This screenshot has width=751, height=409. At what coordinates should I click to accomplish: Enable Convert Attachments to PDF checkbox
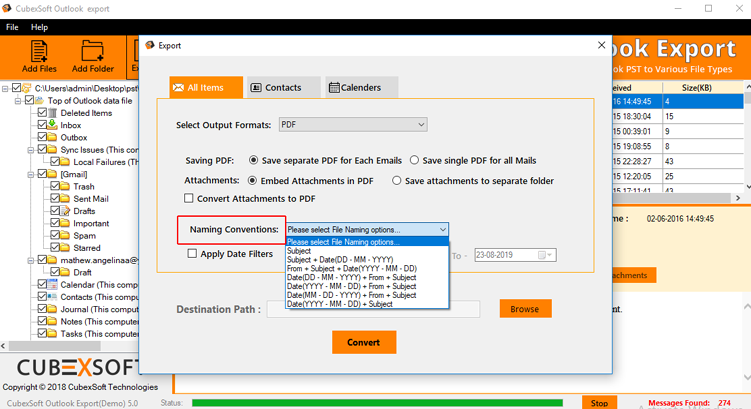click(189, 199)
